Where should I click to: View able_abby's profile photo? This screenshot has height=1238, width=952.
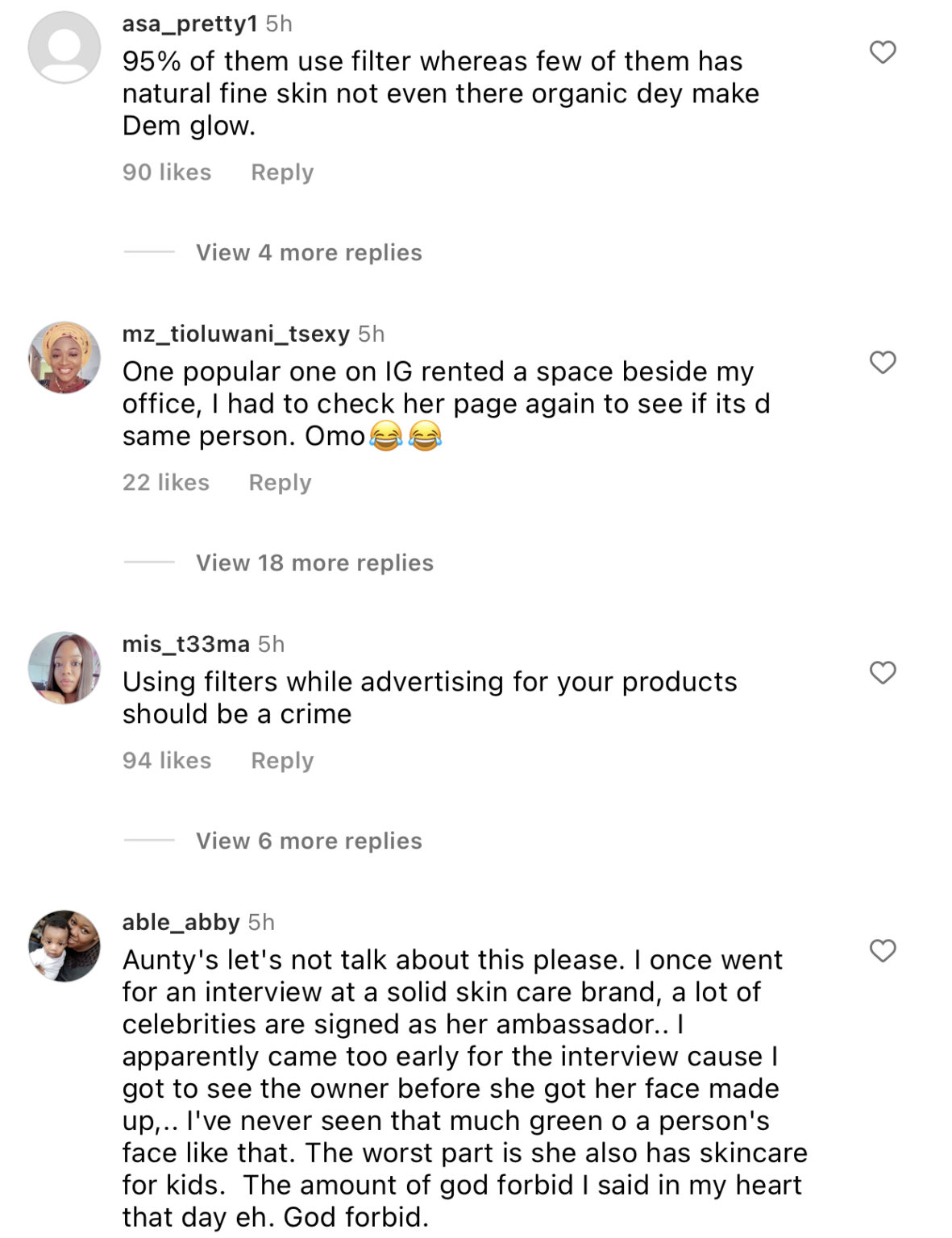(64, 945)
